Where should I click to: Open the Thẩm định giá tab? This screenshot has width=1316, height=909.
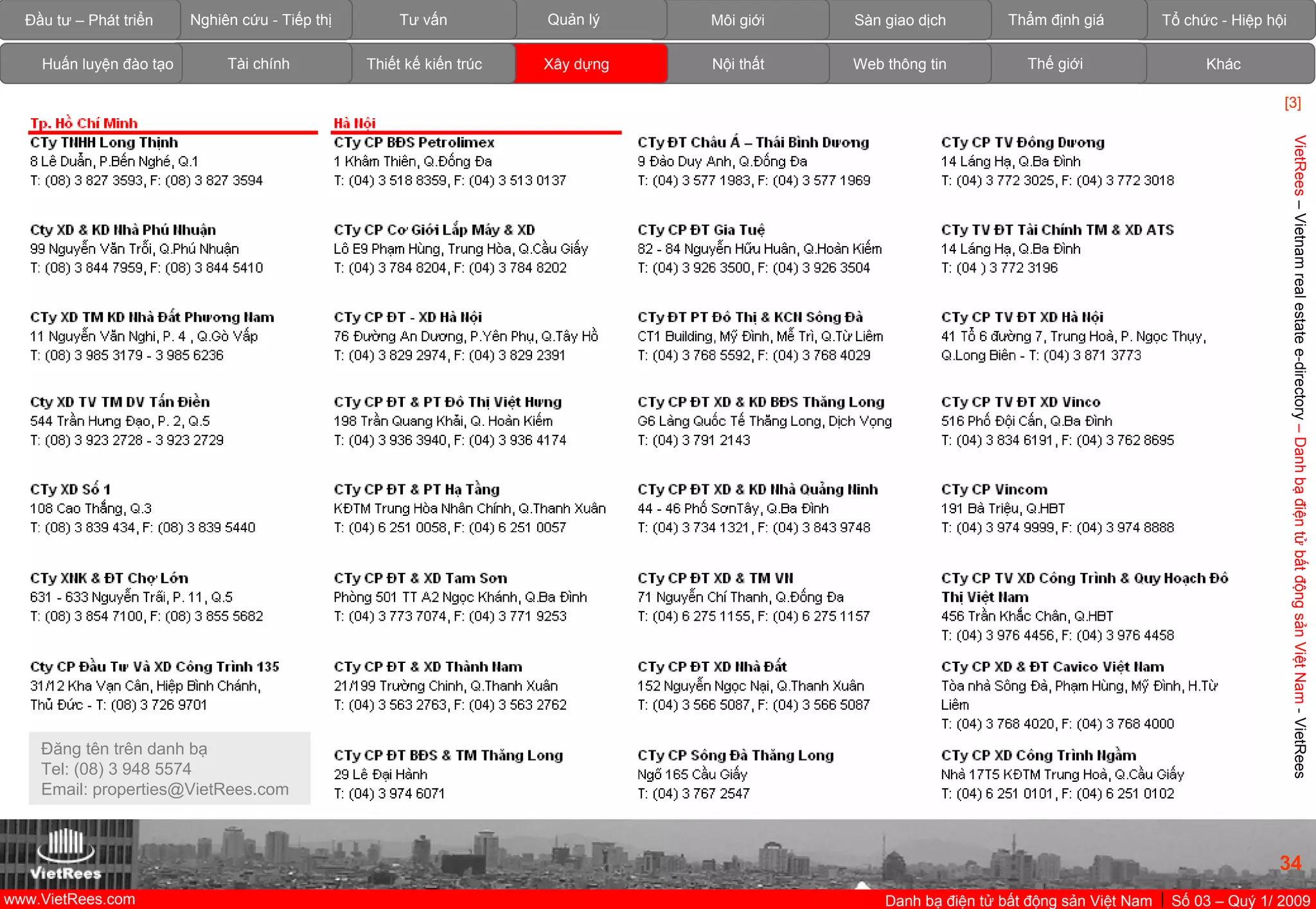1056,20
